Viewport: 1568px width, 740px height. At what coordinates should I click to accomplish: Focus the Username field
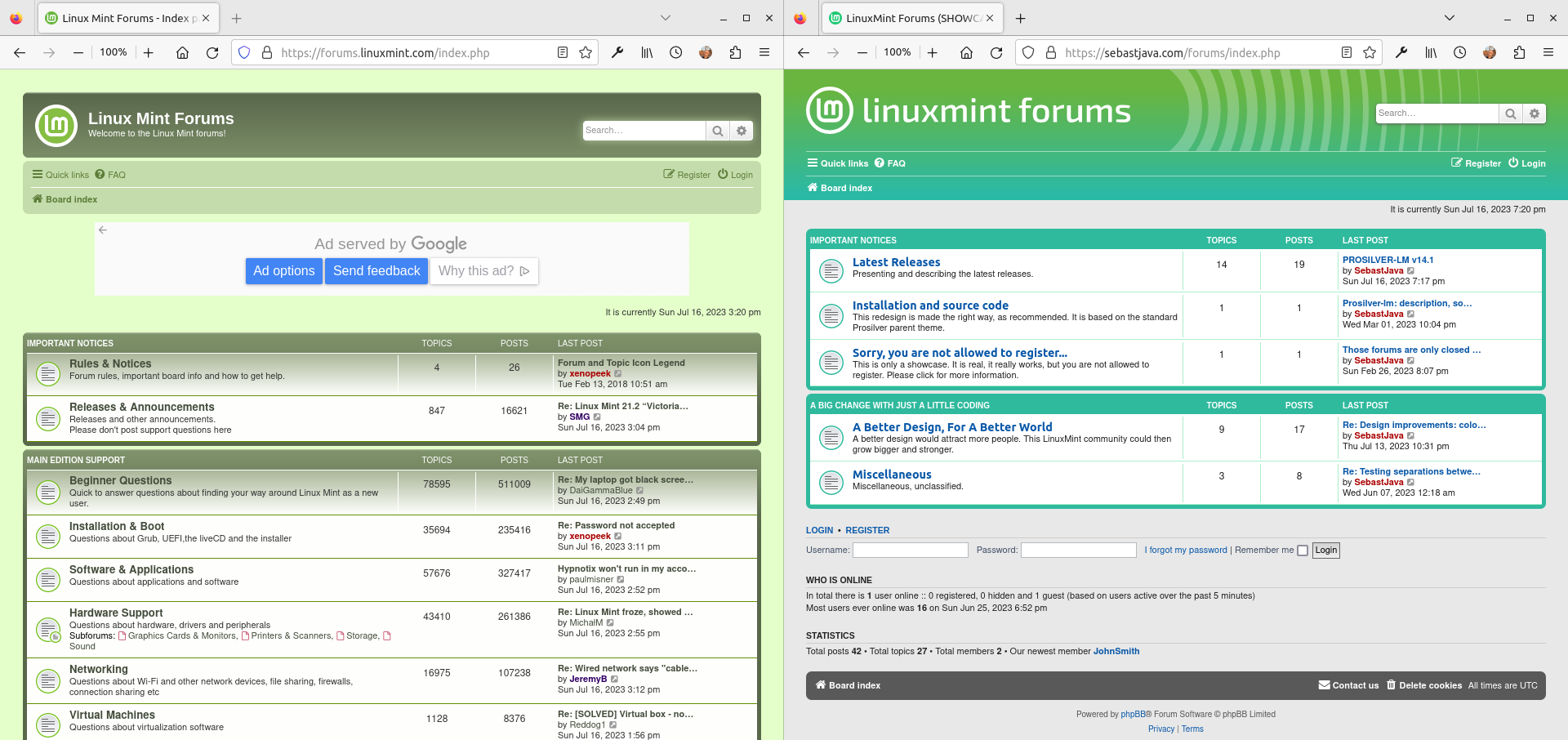pyautogui.click(x=911, y=551)
